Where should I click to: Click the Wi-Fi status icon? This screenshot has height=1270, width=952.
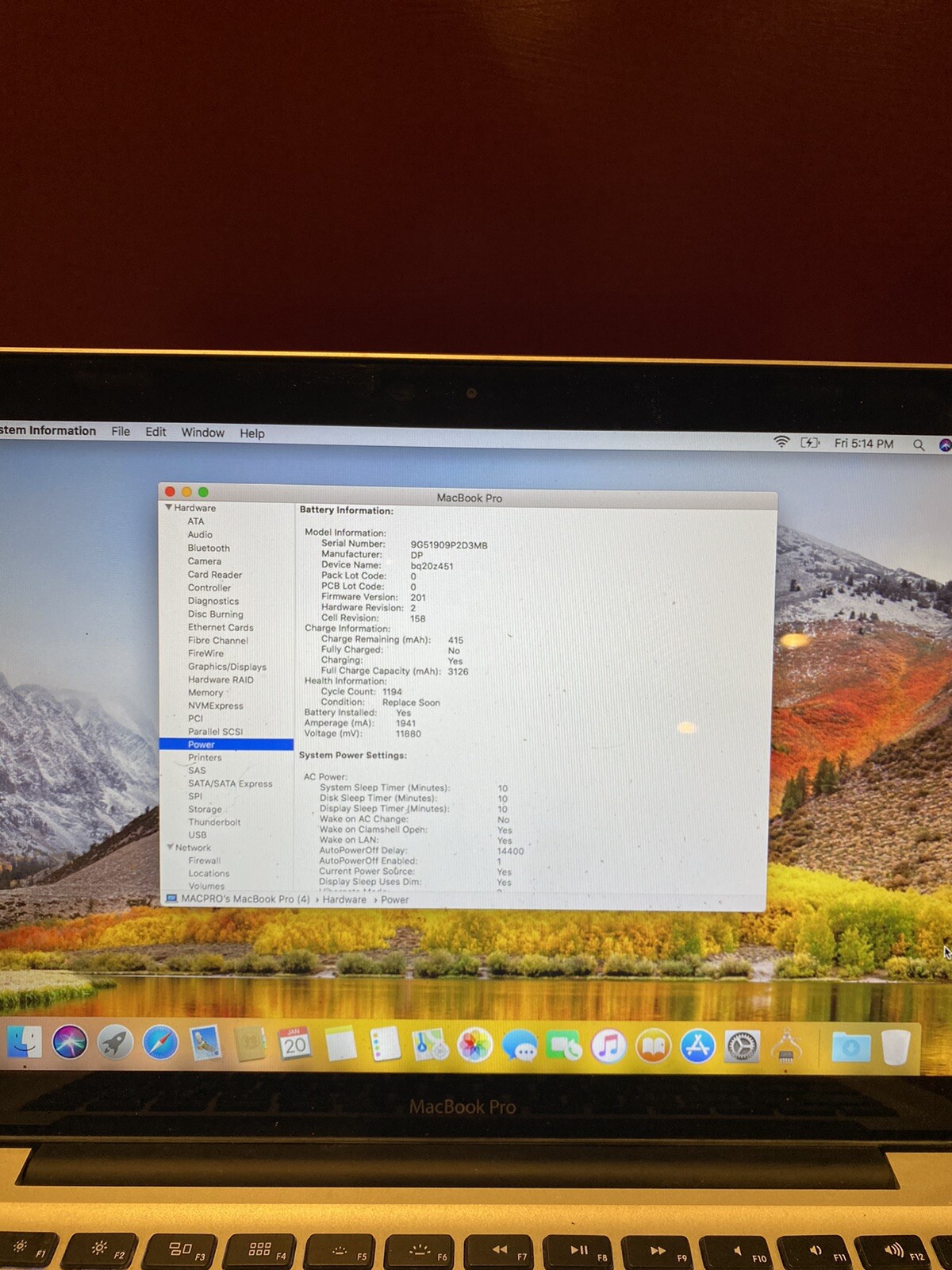coord(781,442)
